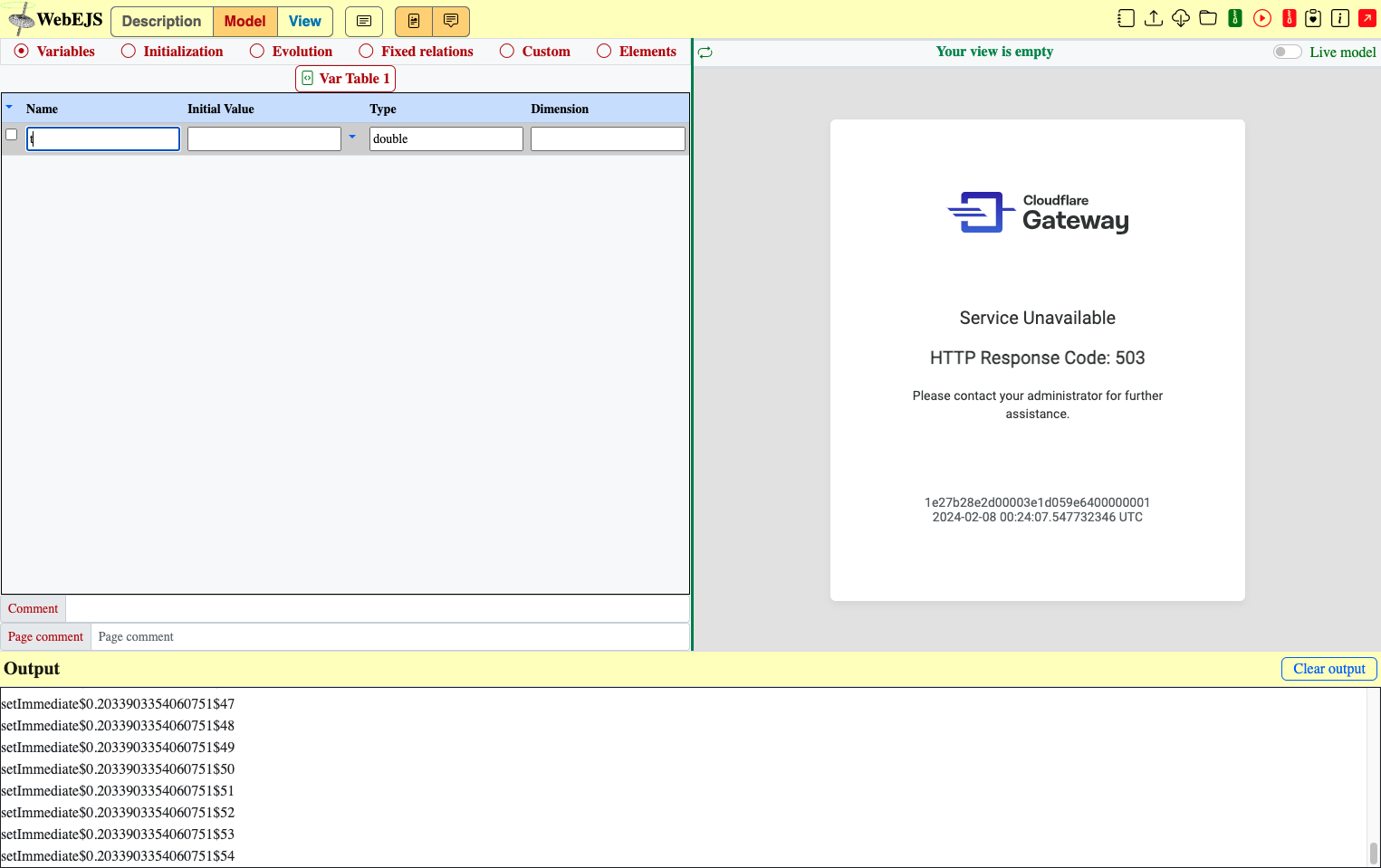Click the refresh view icon

click(x=705, y=52)
